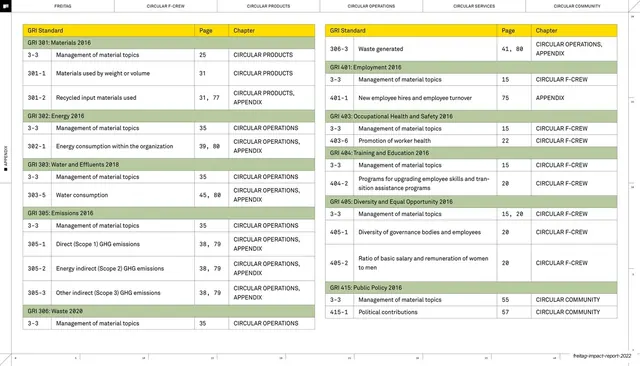
Task: Select the CIRCULAR OPERATIONS tab
Action: point(371,6)
